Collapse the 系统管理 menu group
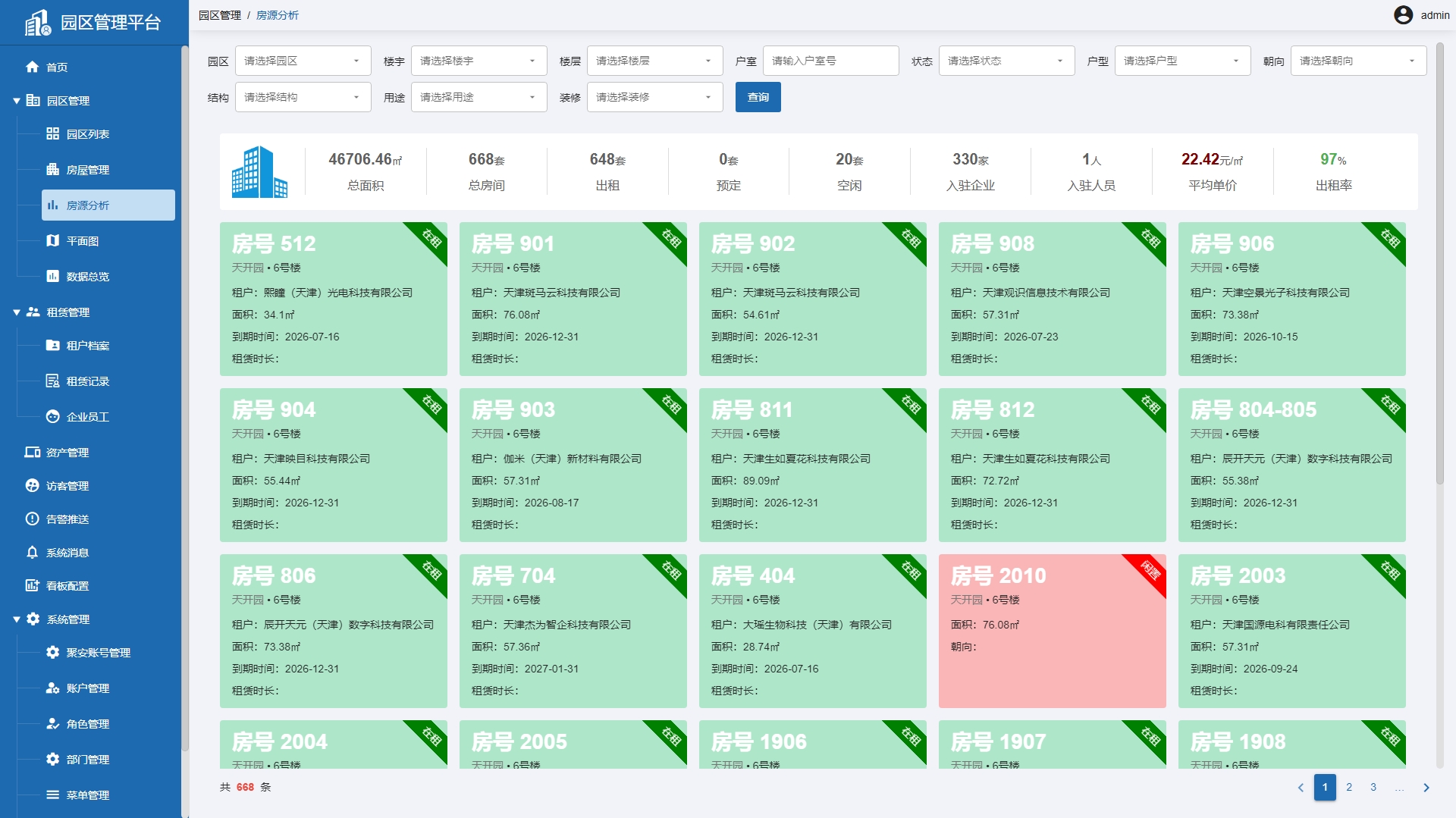Viewport: 1456px width, 818px height. point(17,619)
